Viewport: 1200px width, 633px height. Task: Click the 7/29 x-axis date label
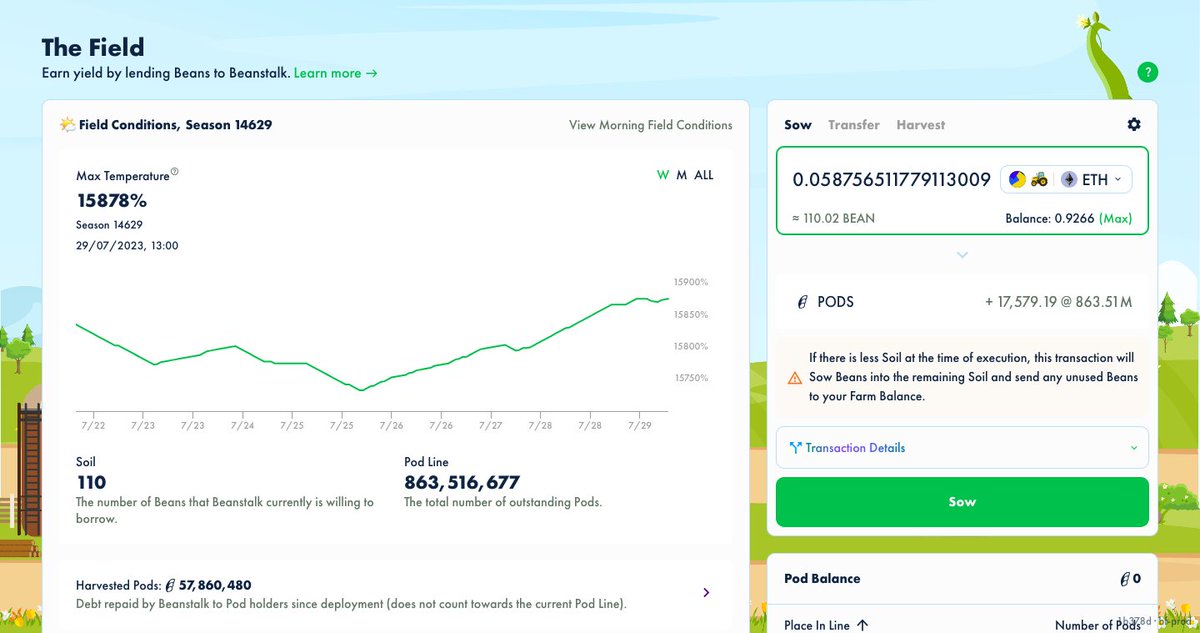(640, 425)
